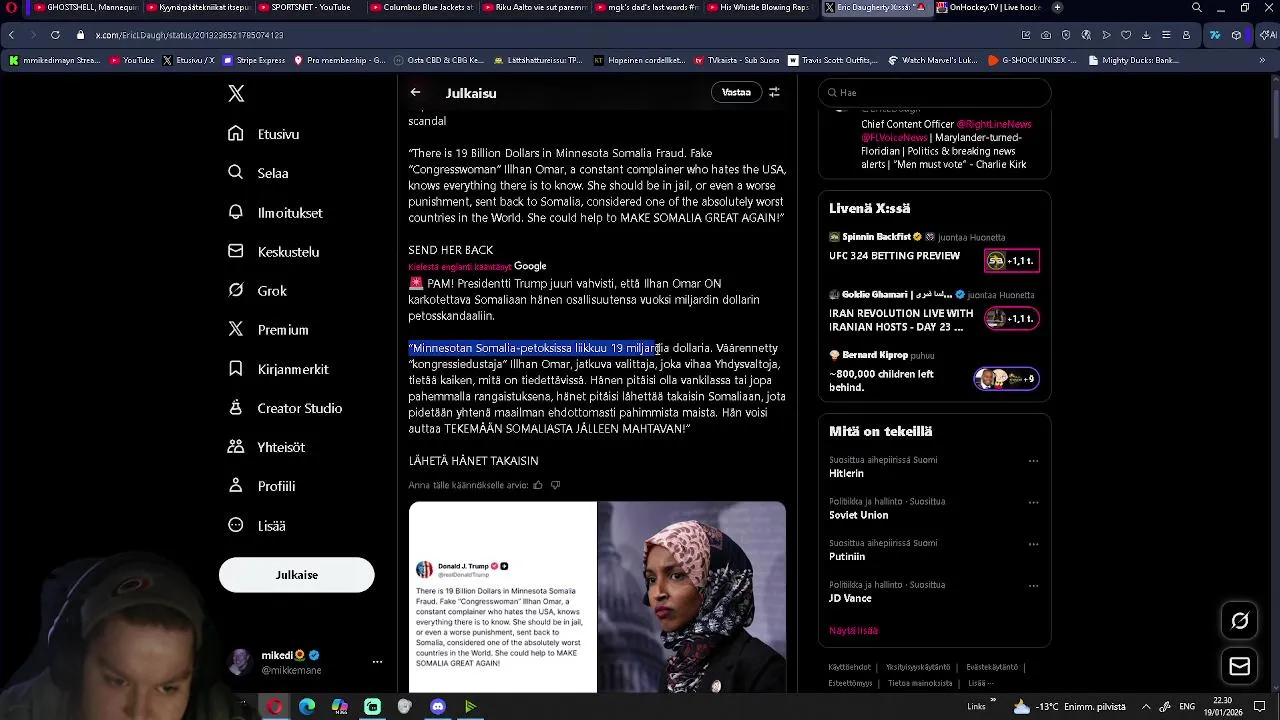The image size is (1280, 720).
Task: Join IRAN REVOLUTION LIVE space
Action: 934,311
